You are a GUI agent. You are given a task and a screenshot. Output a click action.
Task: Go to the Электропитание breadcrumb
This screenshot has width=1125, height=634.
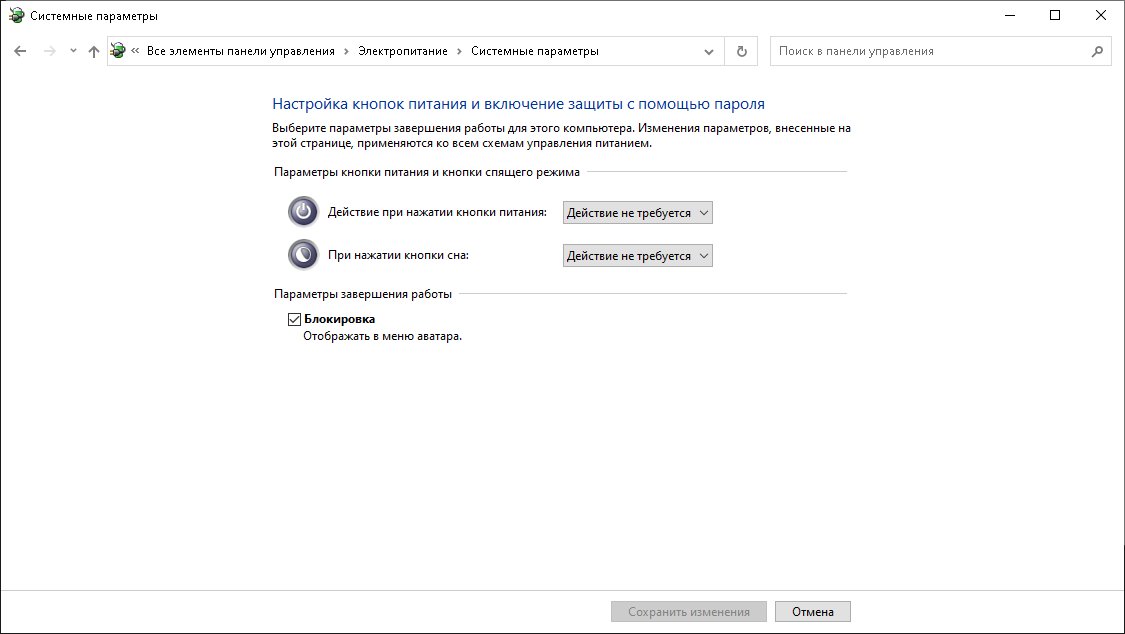[403, 51]
